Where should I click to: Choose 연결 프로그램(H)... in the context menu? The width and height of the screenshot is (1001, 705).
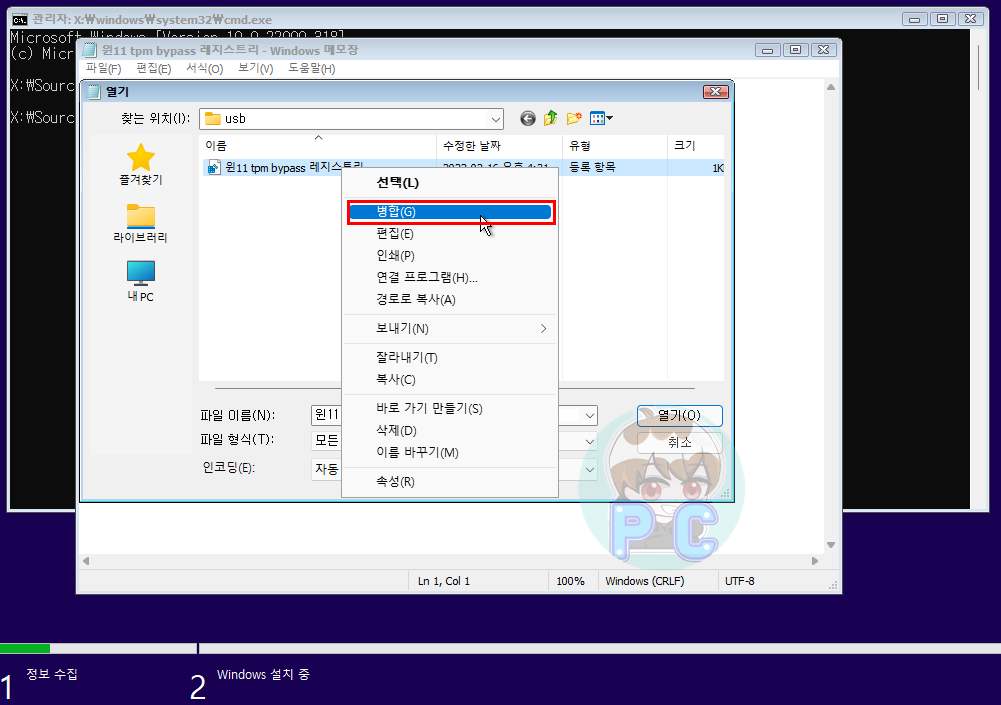click(450, 277)
